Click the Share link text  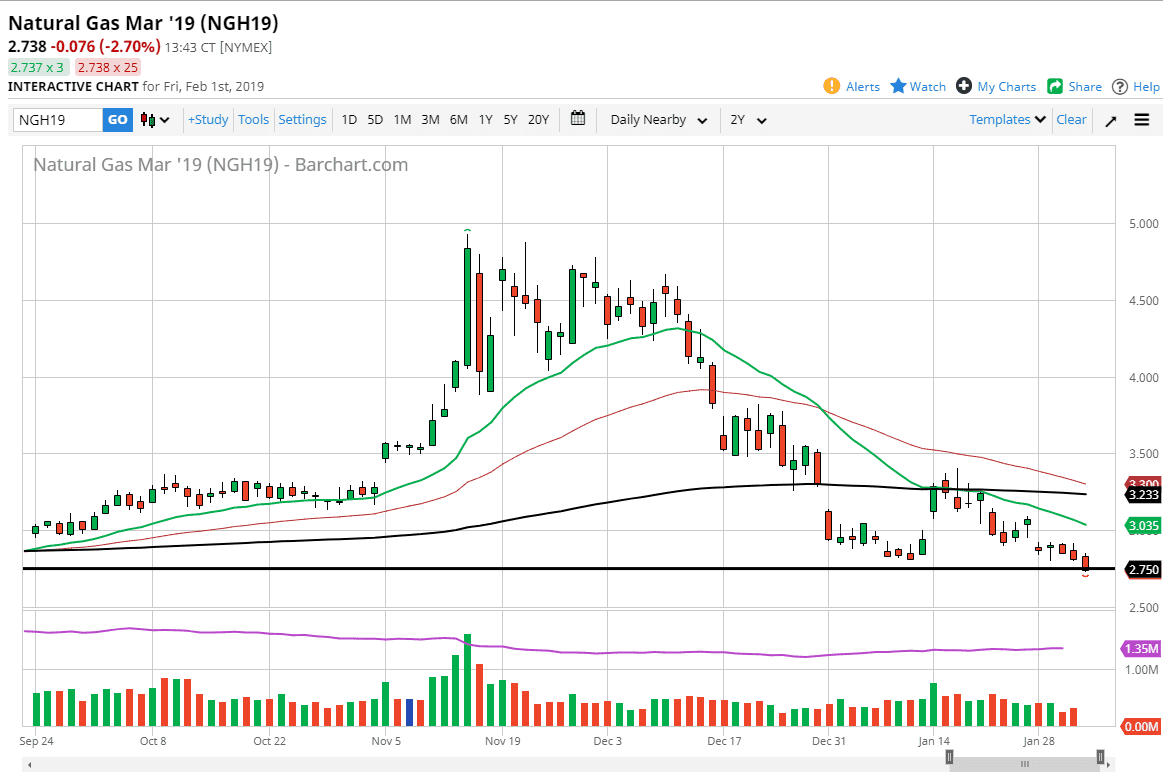(1085, 87)
